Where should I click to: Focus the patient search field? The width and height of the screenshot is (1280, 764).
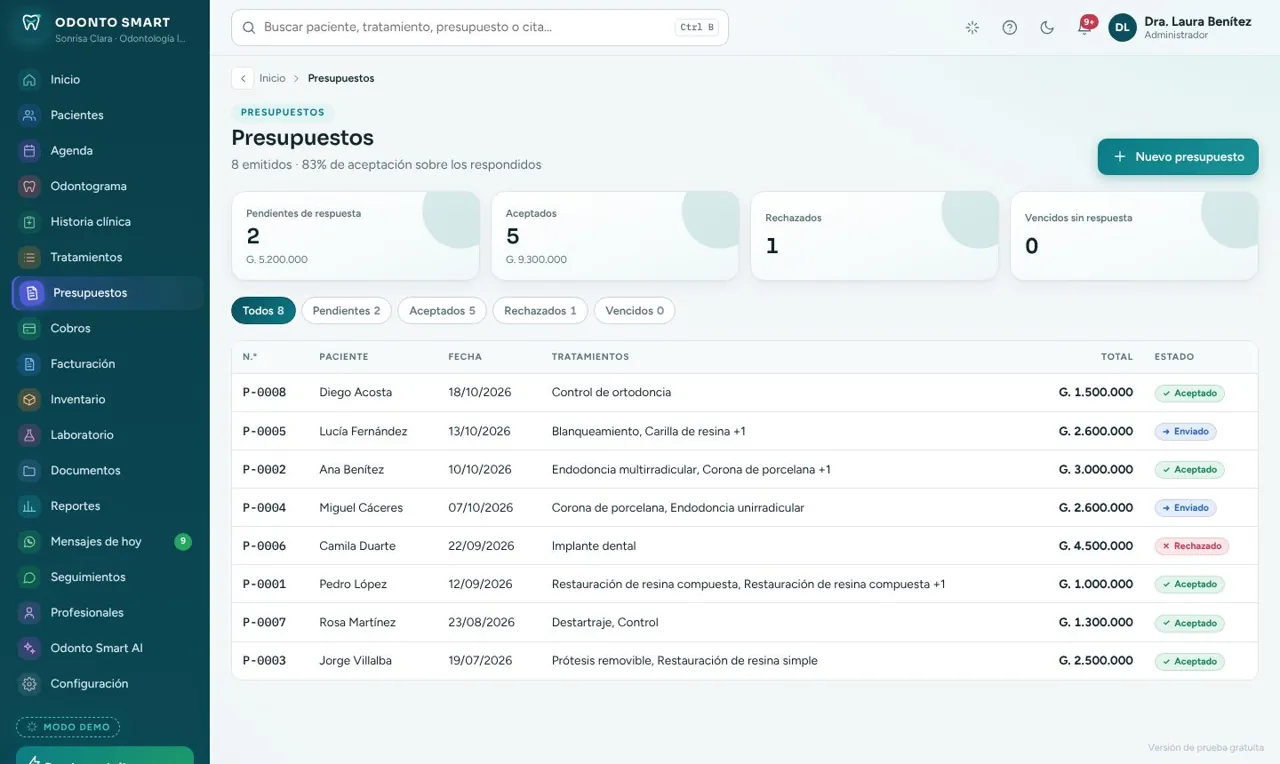pos(480,28)
